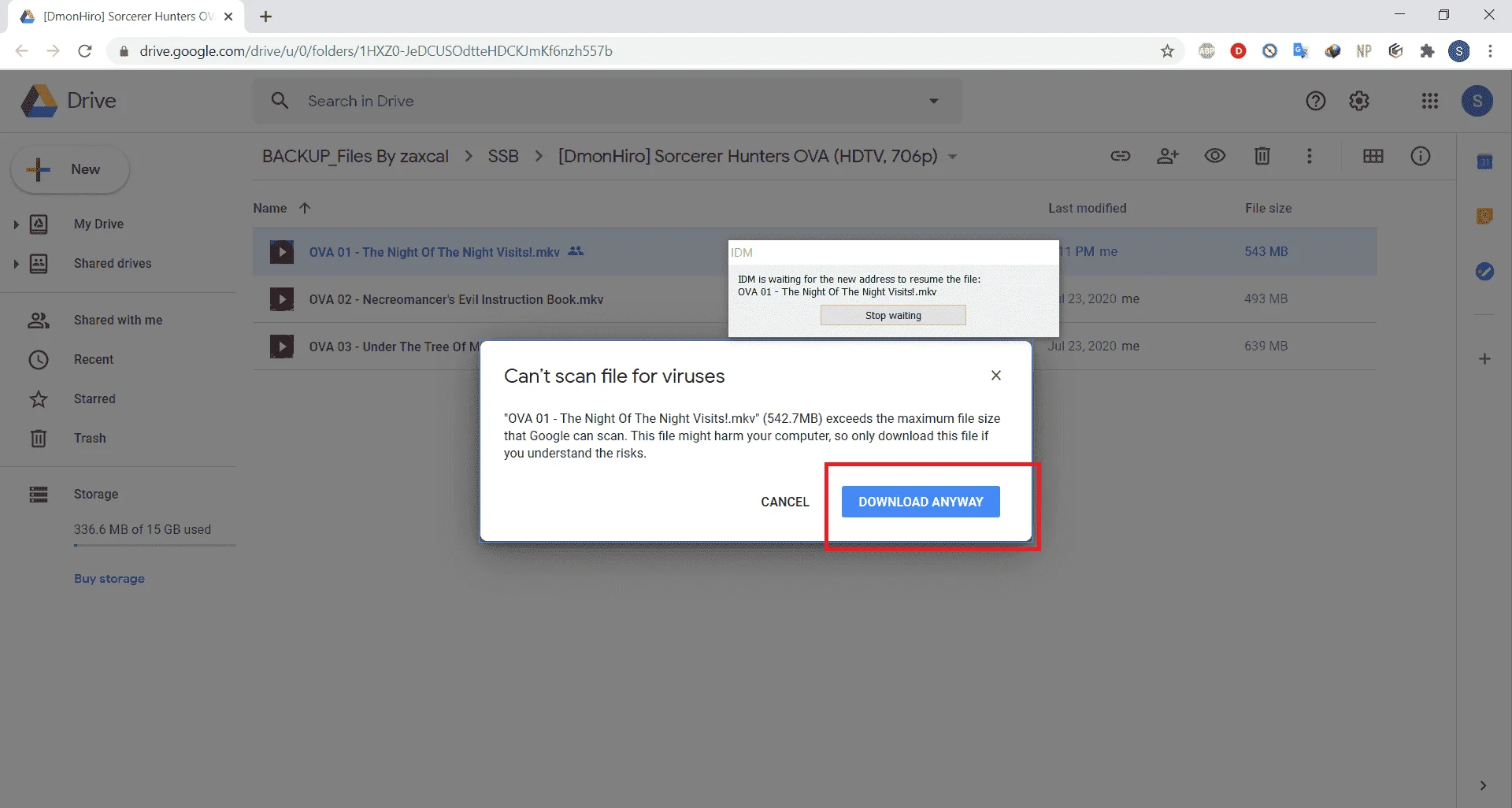Expand the My Drive tree
The width and height of the screenshot is (1512, 808).
(16, 224)
